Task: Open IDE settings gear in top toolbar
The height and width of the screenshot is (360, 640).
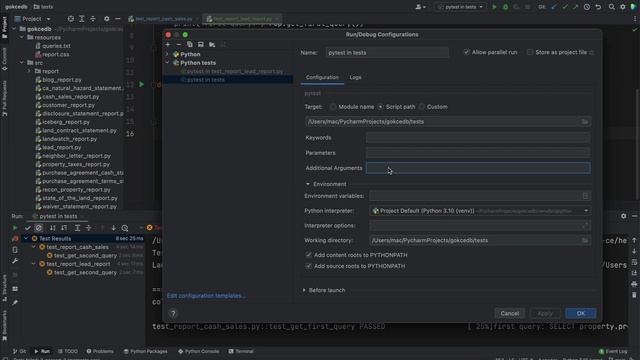Action: pyautogui.click(x=622, y=7)
